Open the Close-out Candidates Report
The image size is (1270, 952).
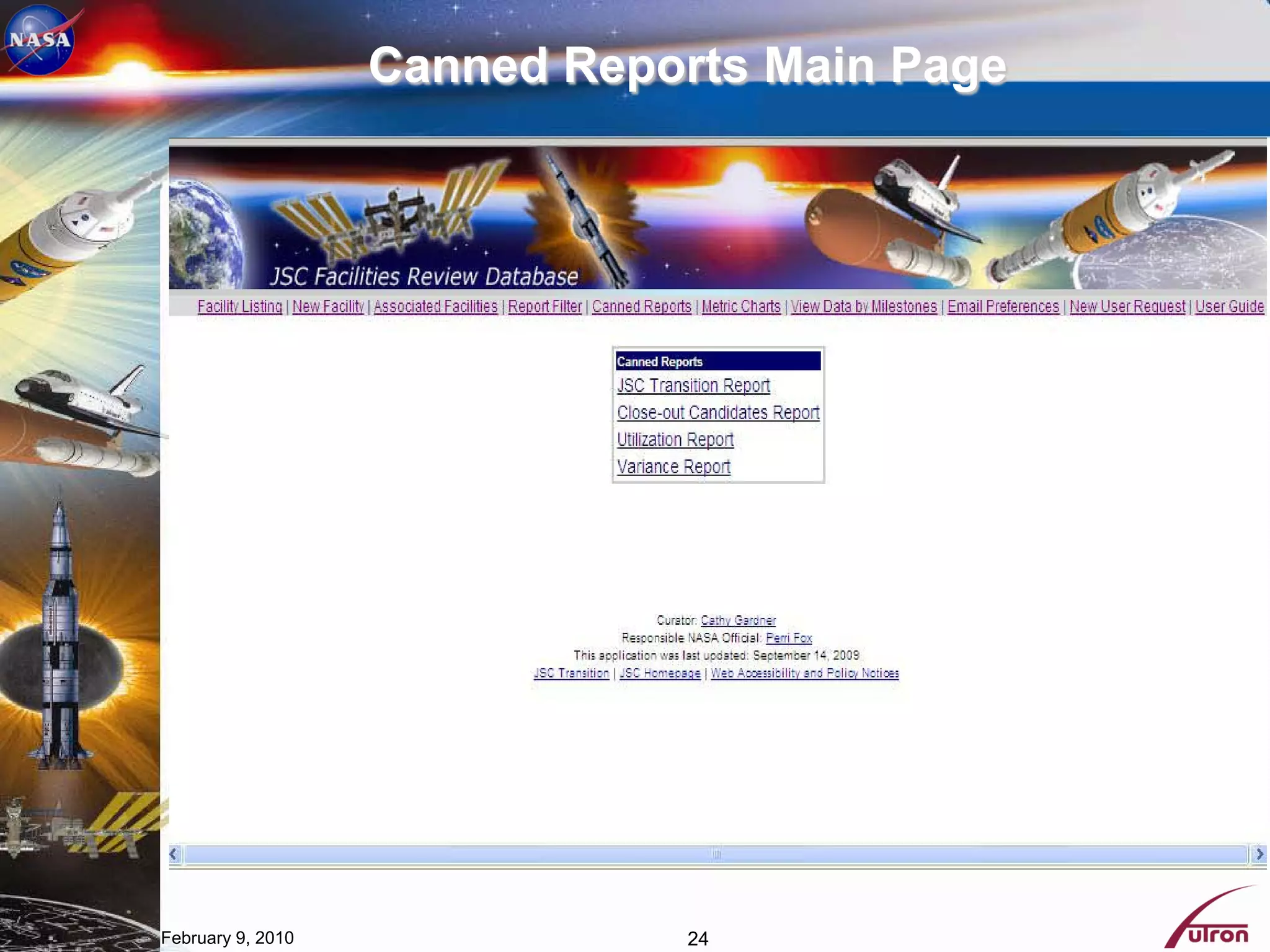(x=718, y=413)
